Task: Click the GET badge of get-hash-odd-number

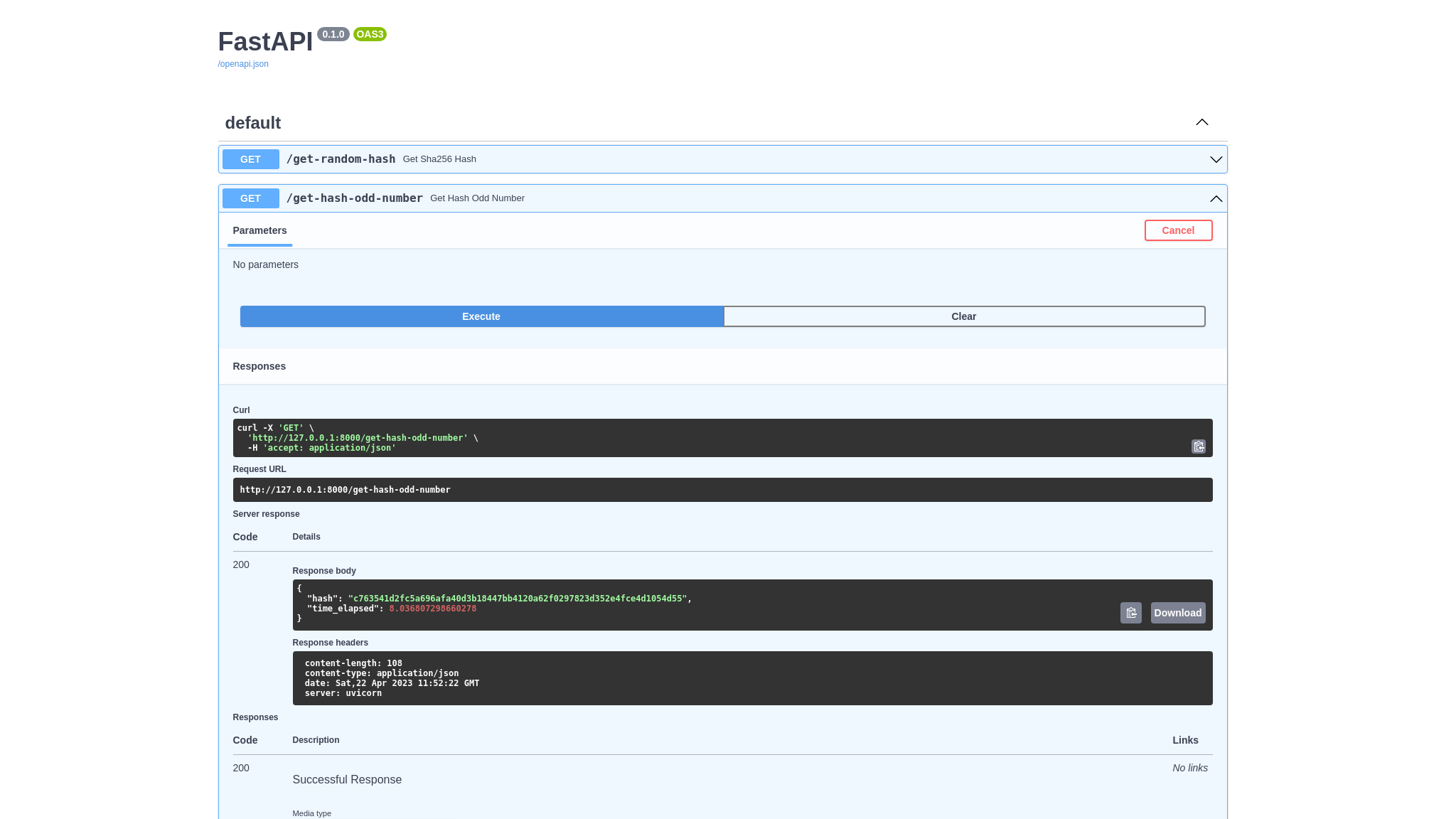Action: 250,198
